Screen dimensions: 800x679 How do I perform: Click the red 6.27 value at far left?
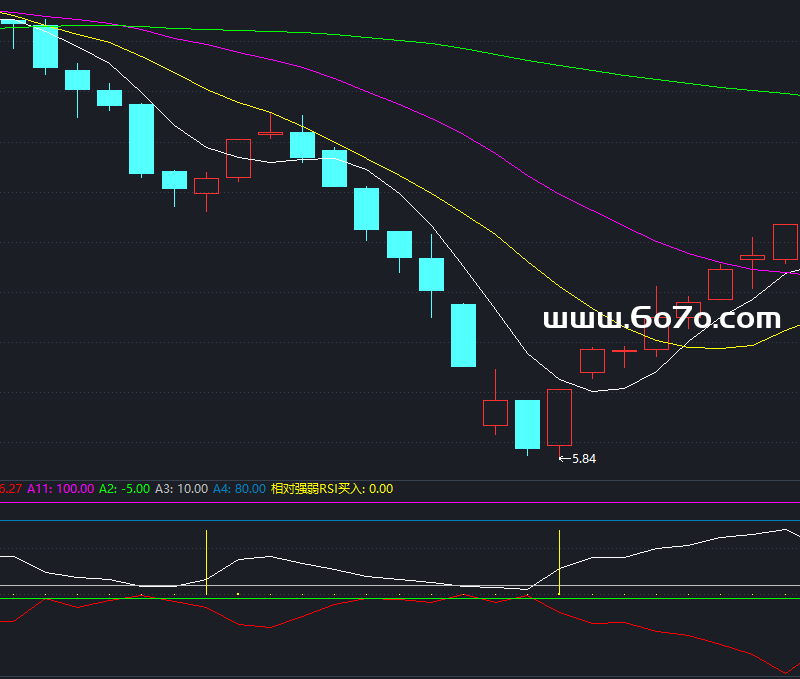click(x=10, y=489)
